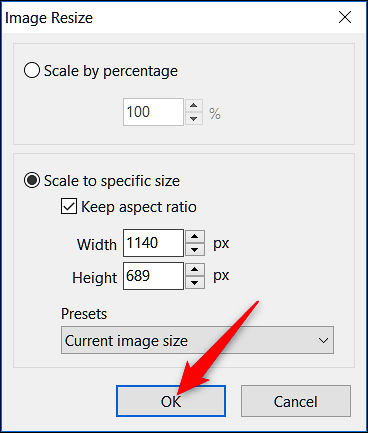368x433 pixels.
Task: Decrement Width using its down arrow
Action: [195, 249]
